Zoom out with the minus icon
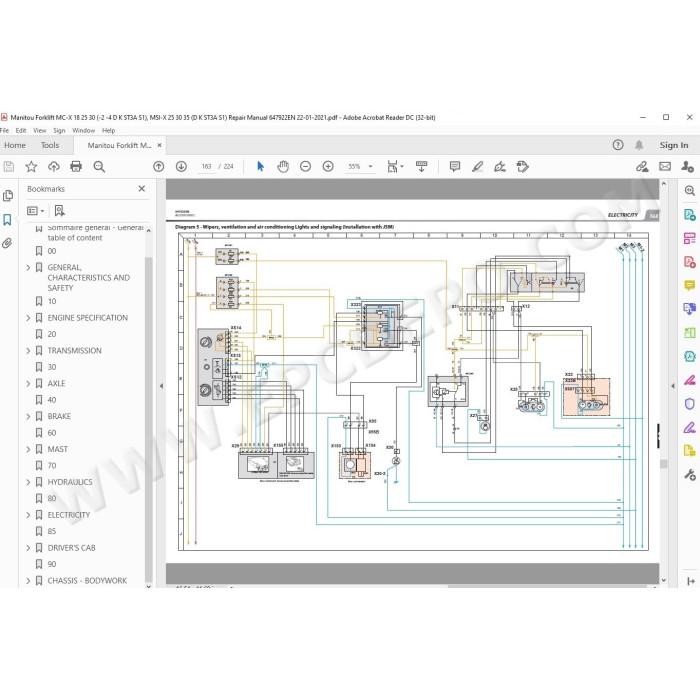Viewport: 700px width, 700px height. pyautogui.click(x=305, y=167)
